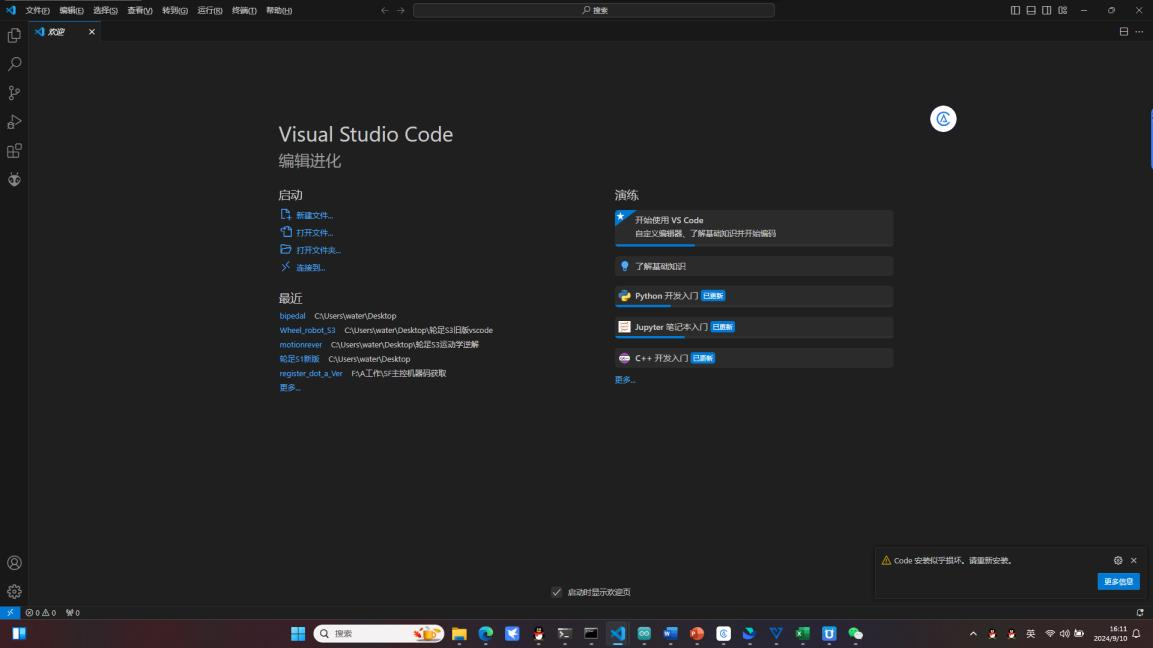Image resolution: width=1153 pixels, height=648 pixels.
Task: Open the 终端(T) menu
Action: 244,10
